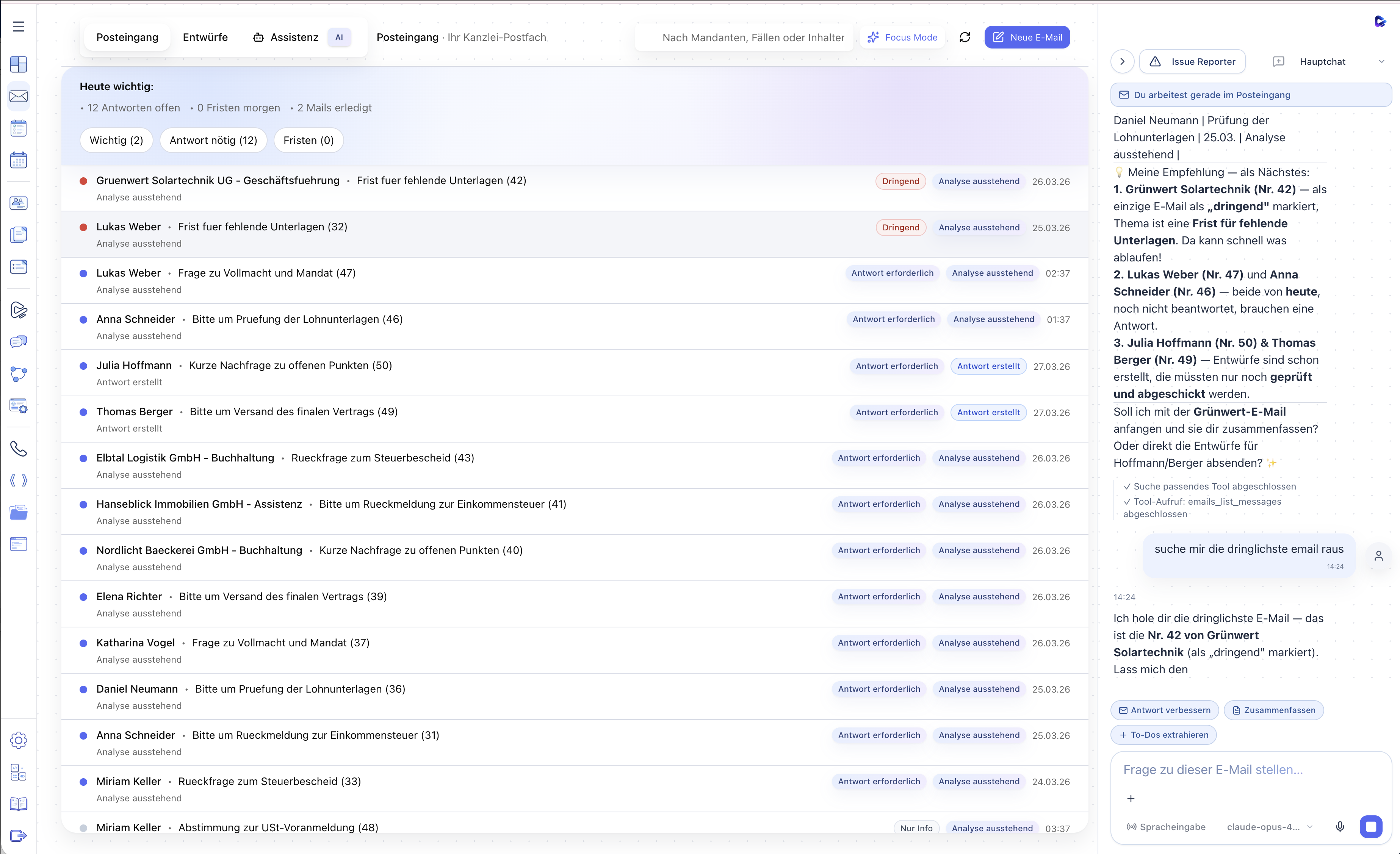Viewport: 1400px width, 854px height.
Task: Click the Neue E-Mail button
Action: 1027,38
